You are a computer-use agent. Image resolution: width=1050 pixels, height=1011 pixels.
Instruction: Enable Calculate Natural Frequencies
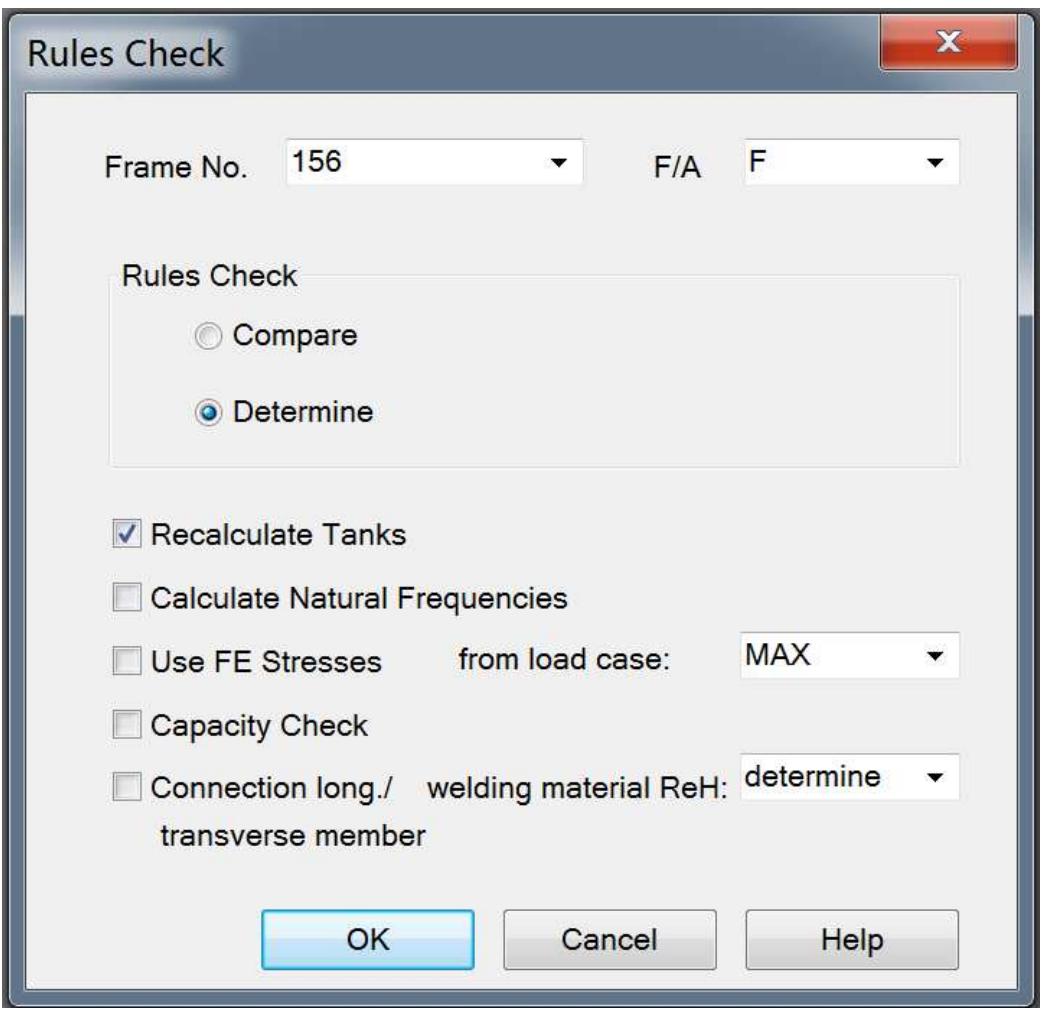(x=127, y=598)
